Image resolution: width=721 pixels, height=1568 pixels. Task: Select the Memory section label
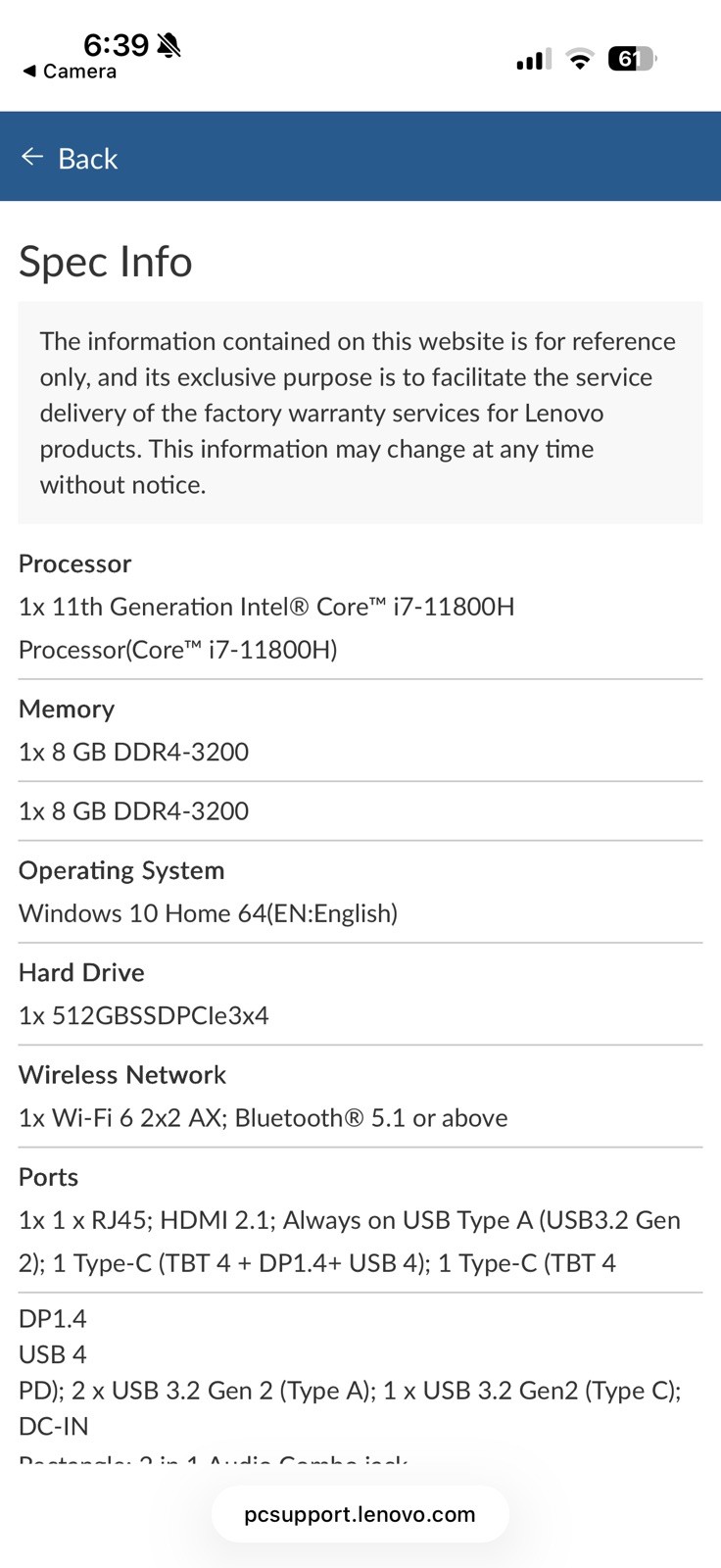click(67, 709)
